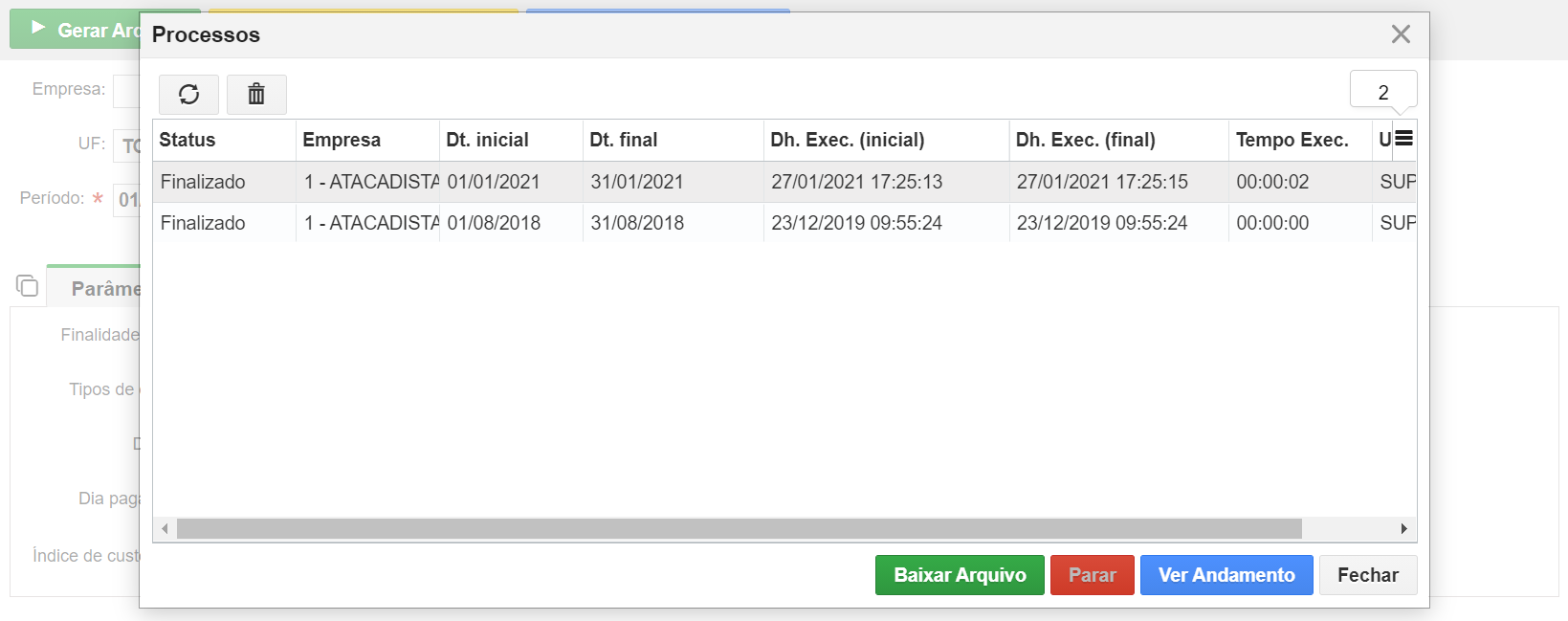Sort by Status column header
Screen dimensions: 1568x621
(223, 140)
